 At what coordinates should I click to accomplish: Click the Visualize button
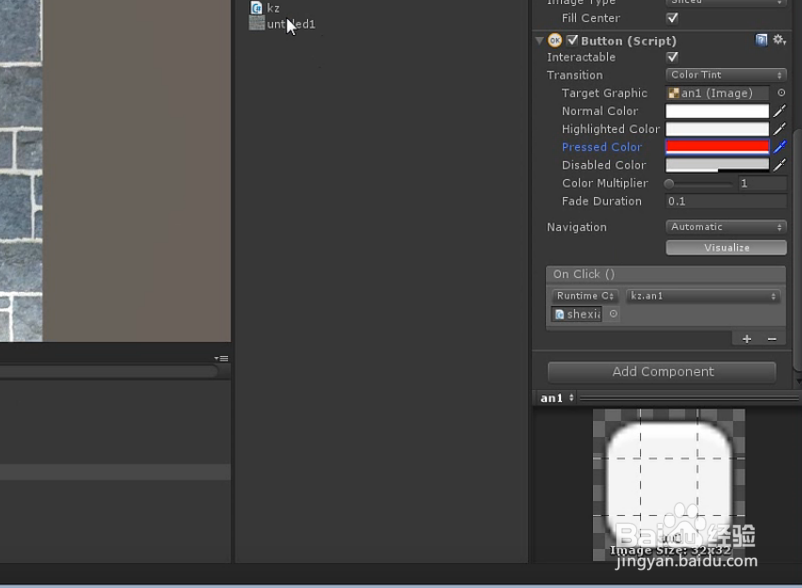pos(726,247)
